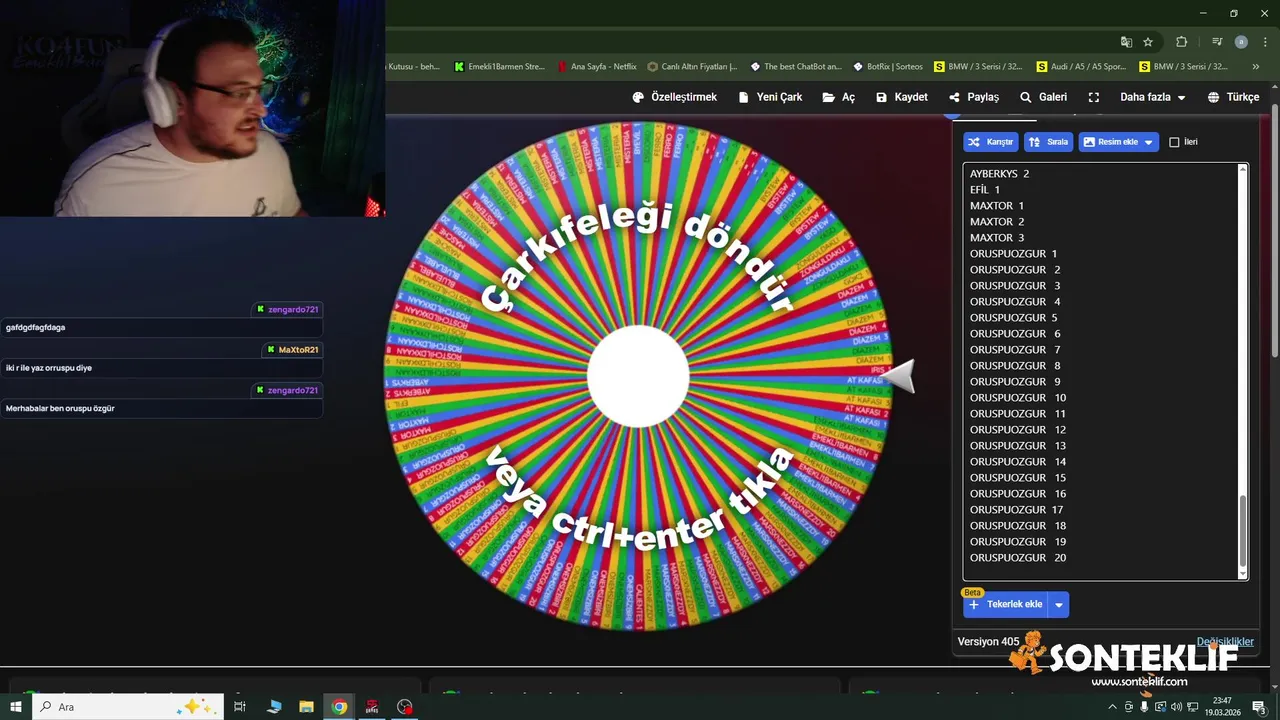Click Chrome translate page icon

1126,42
